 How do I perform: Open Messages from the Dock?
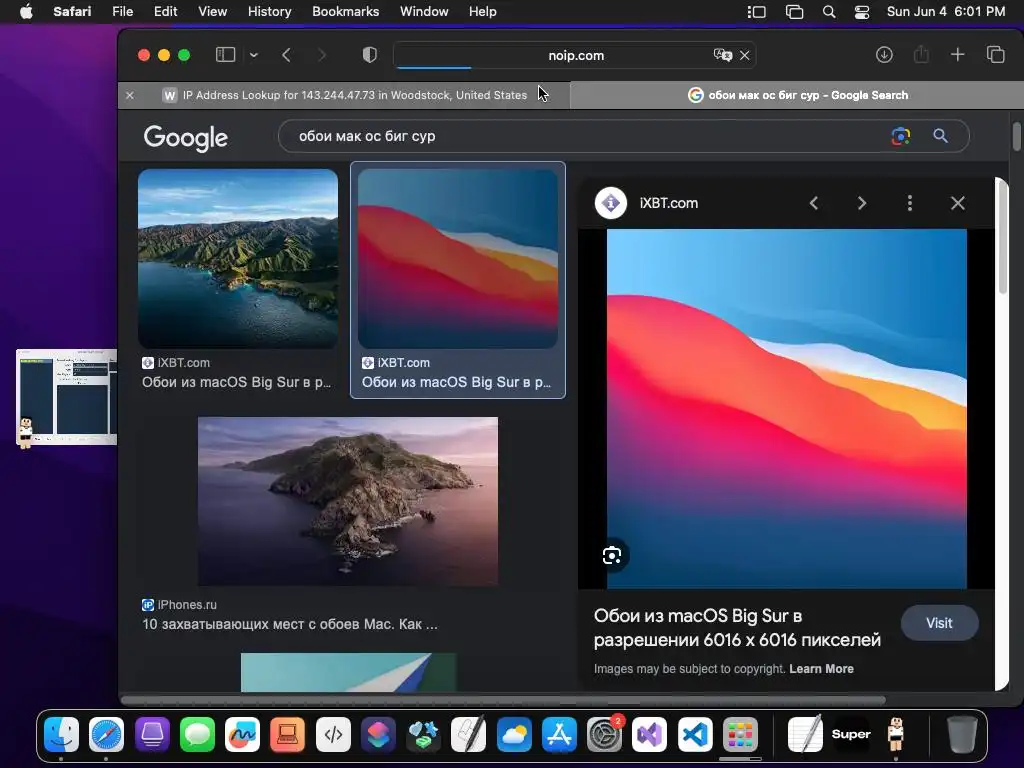click(x=197, y=735)
